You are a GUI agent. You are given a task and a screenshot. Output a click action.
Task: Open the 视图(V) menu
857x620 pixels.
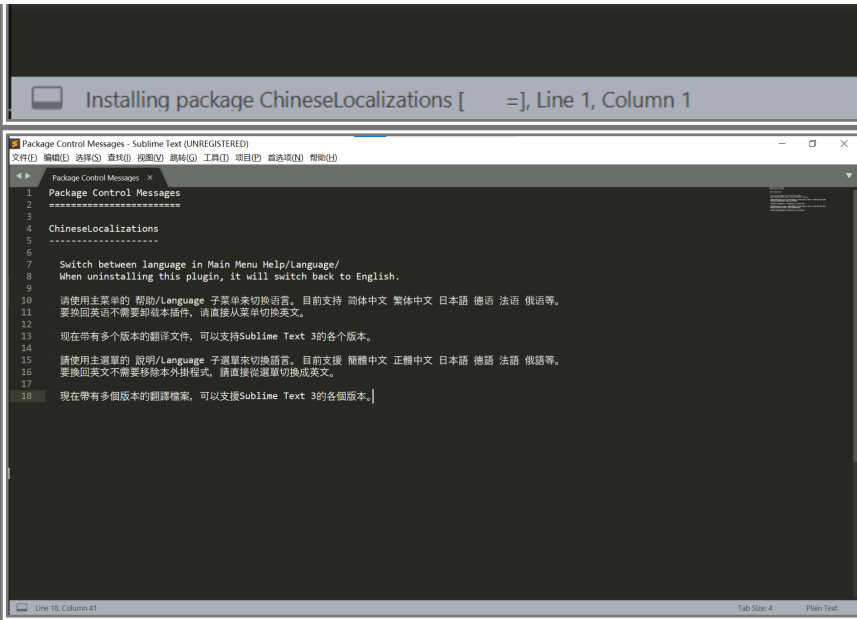(150, 157)
